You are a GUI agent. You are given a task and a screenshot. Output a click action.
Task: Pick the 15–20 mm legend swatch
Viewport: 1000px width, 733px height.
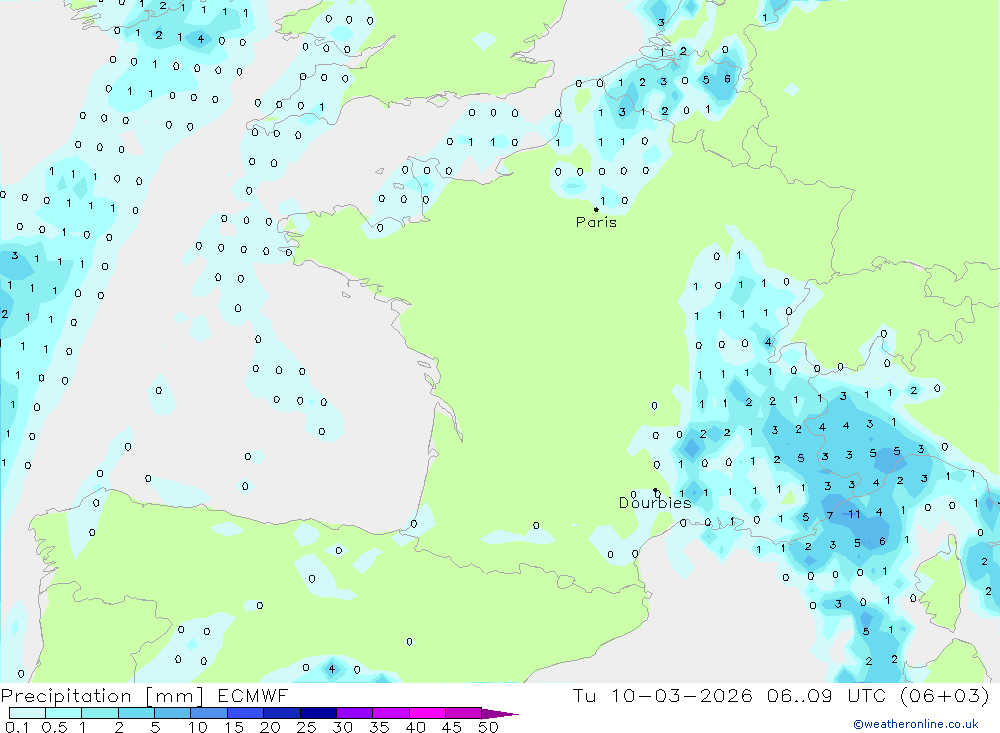246,713
